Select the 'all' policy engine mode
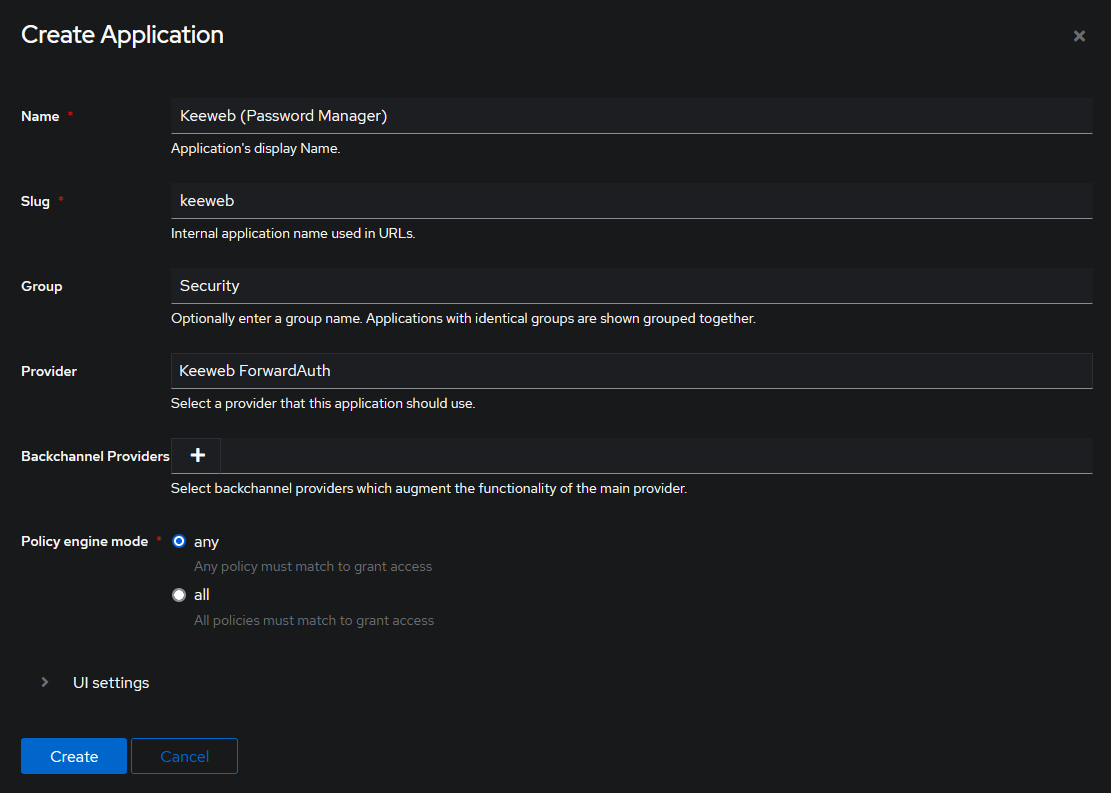 179,595
